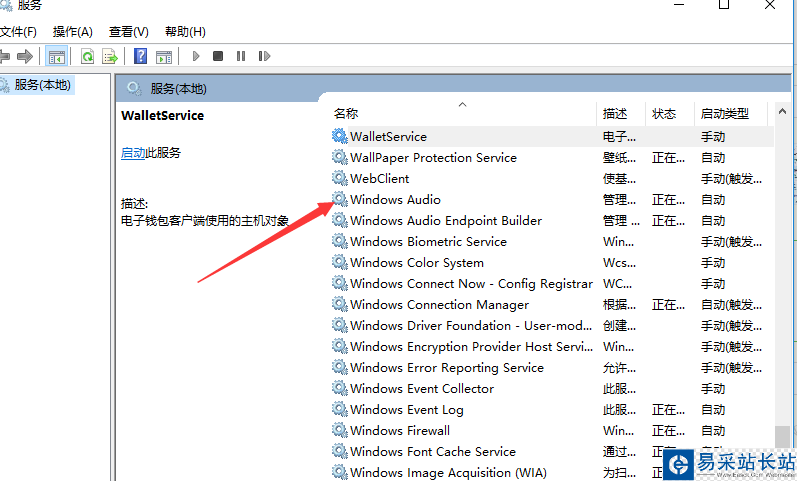Select Windows Event Log
This screenshot has width=797, height=481.
tap(552, 410)
